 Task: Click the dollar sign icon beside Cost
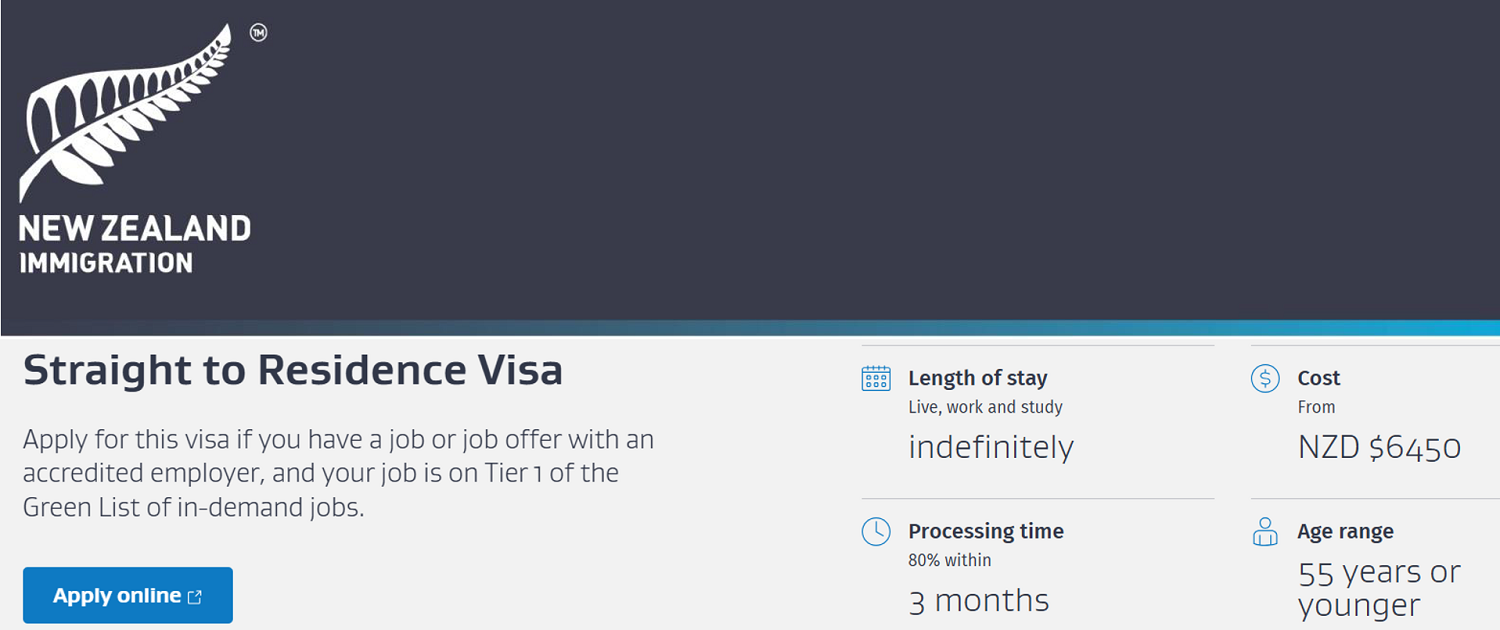click(1265, 378)
